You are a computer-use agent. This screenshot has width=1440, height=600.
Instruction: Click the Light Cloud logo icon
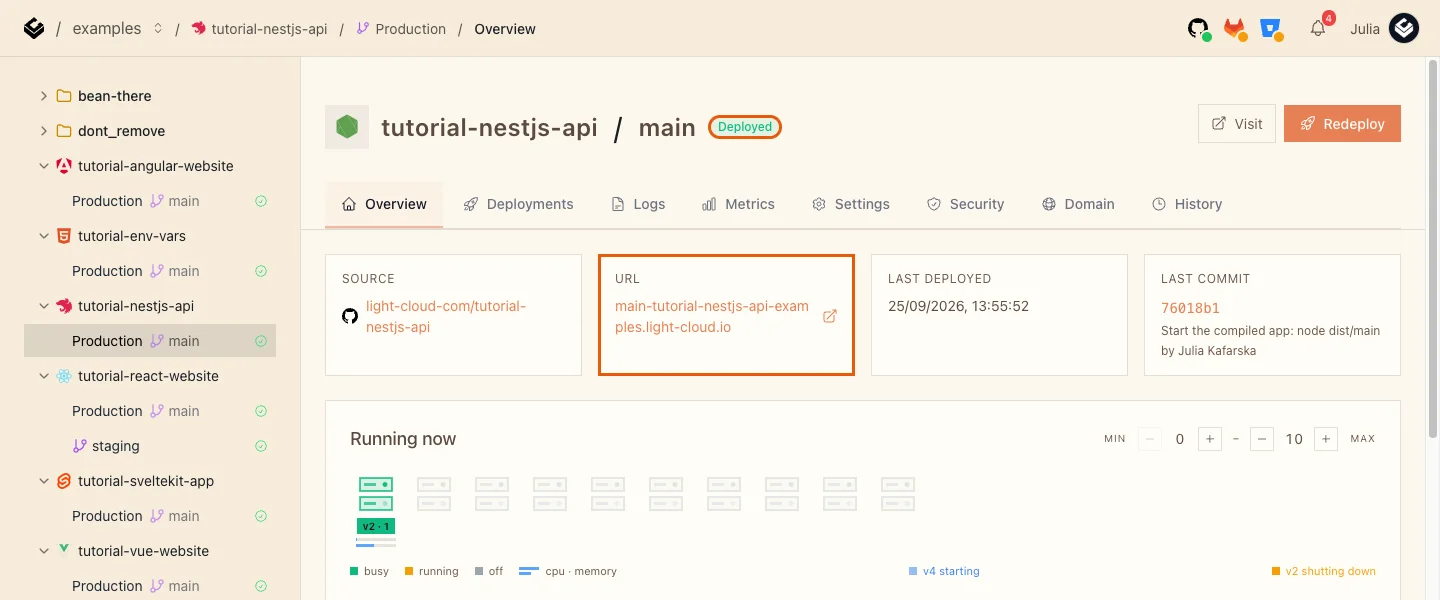pyautogui.click(x=34, y=29)
